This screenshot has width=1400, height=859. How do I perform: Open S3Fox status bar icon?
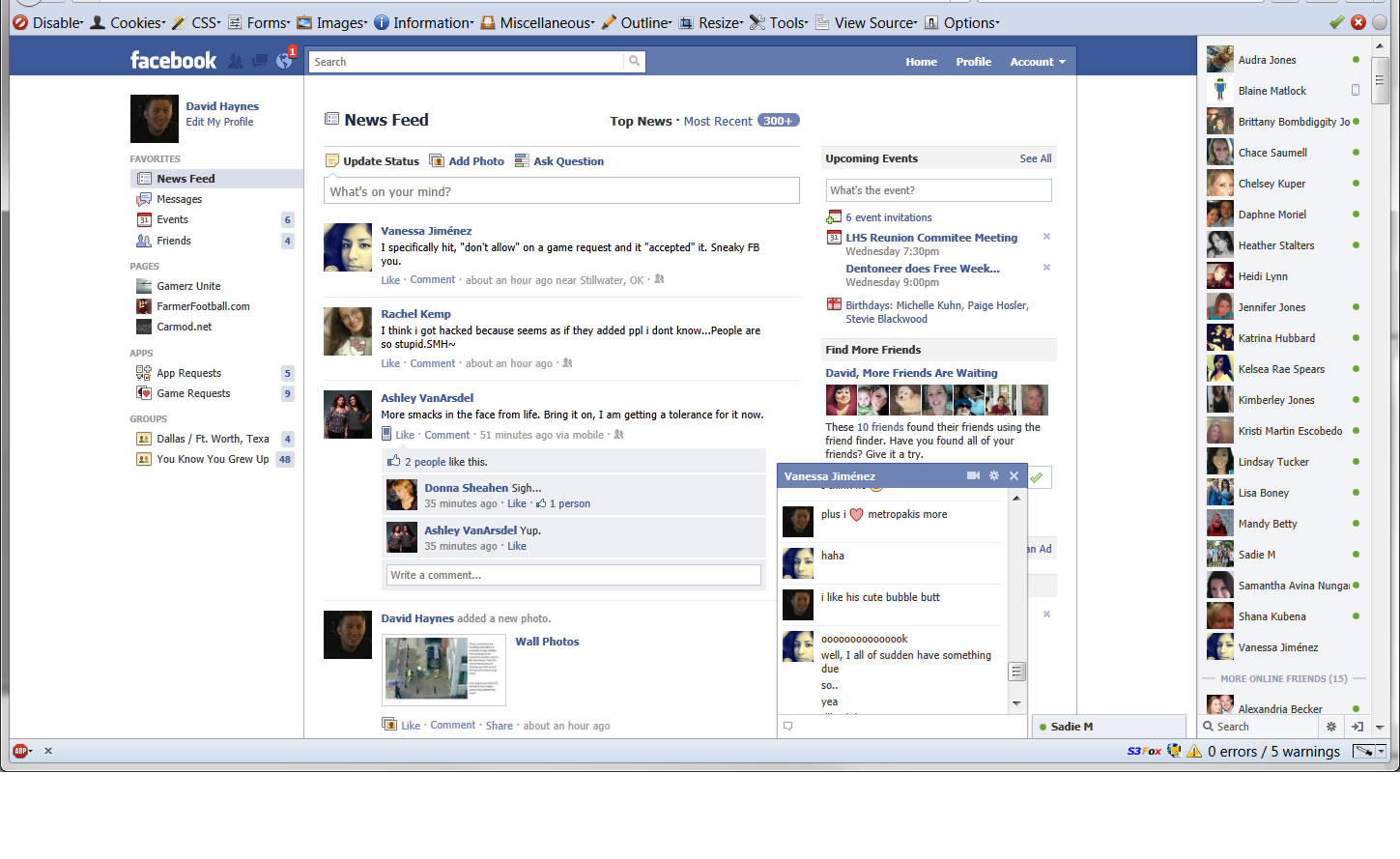(x=1144, y=751)
